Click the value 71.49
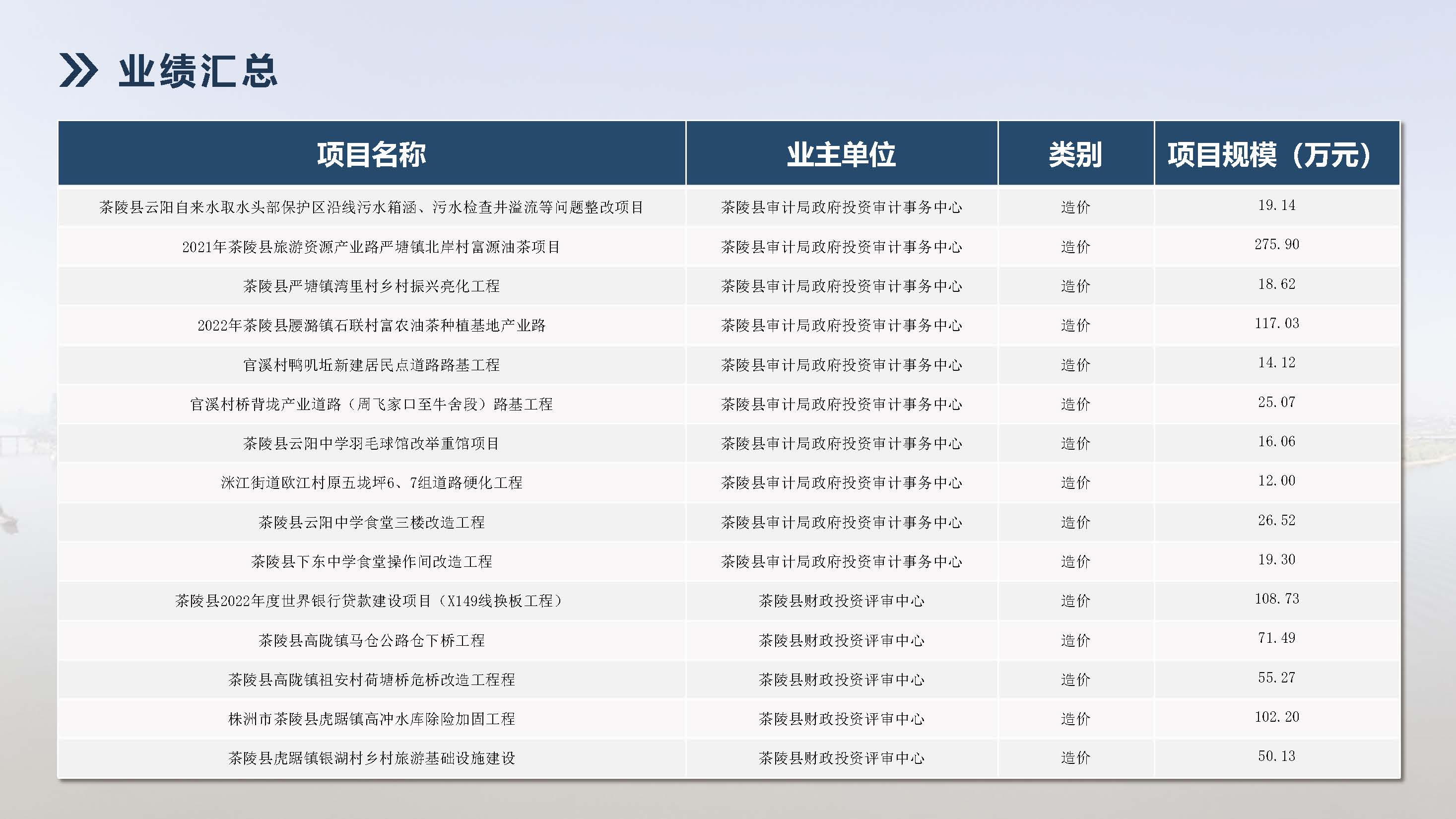The image size is (1456, 819). point(1277,638)
